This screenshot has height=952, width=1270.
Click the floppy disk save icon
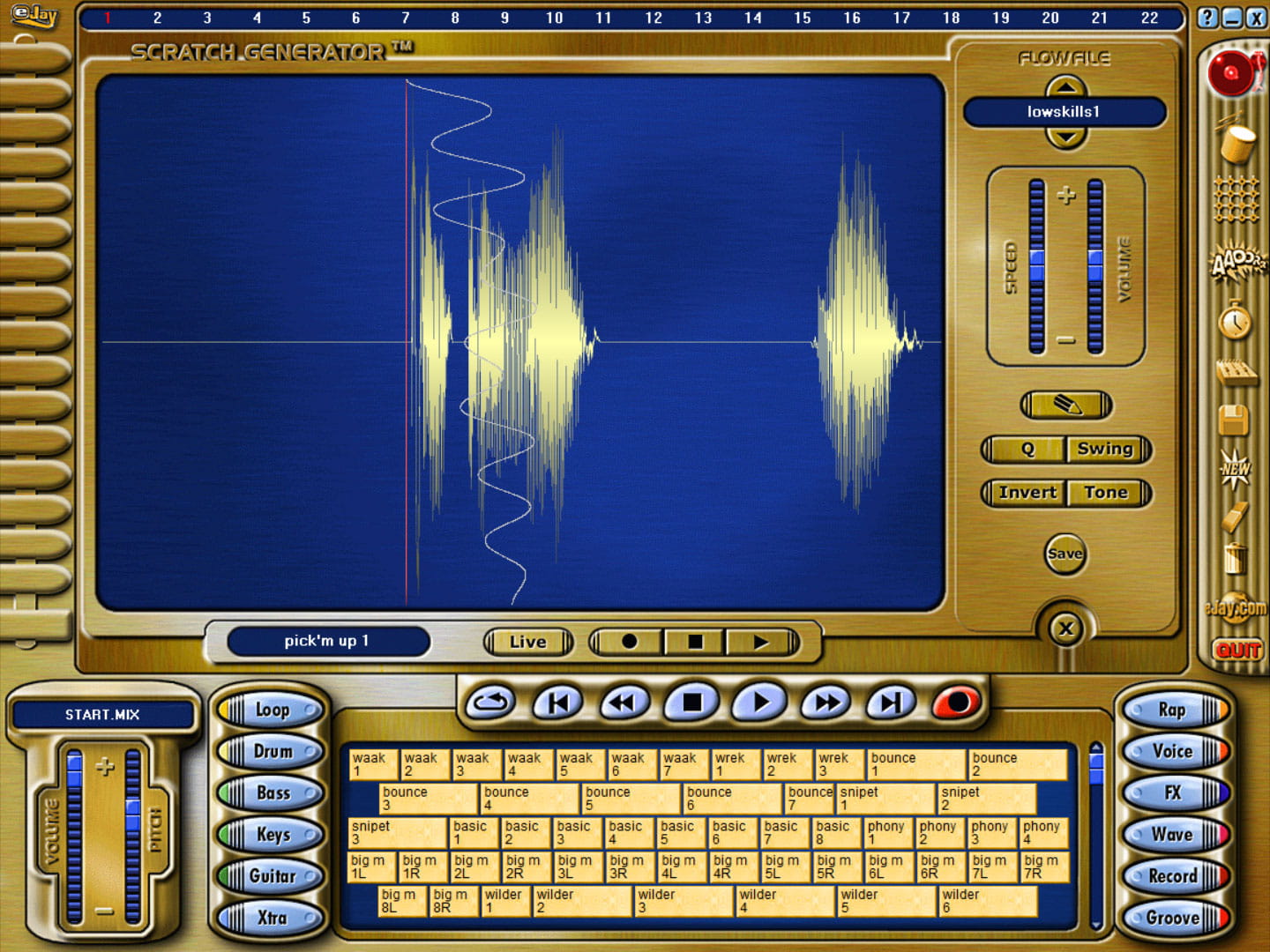pos(1234,420)
